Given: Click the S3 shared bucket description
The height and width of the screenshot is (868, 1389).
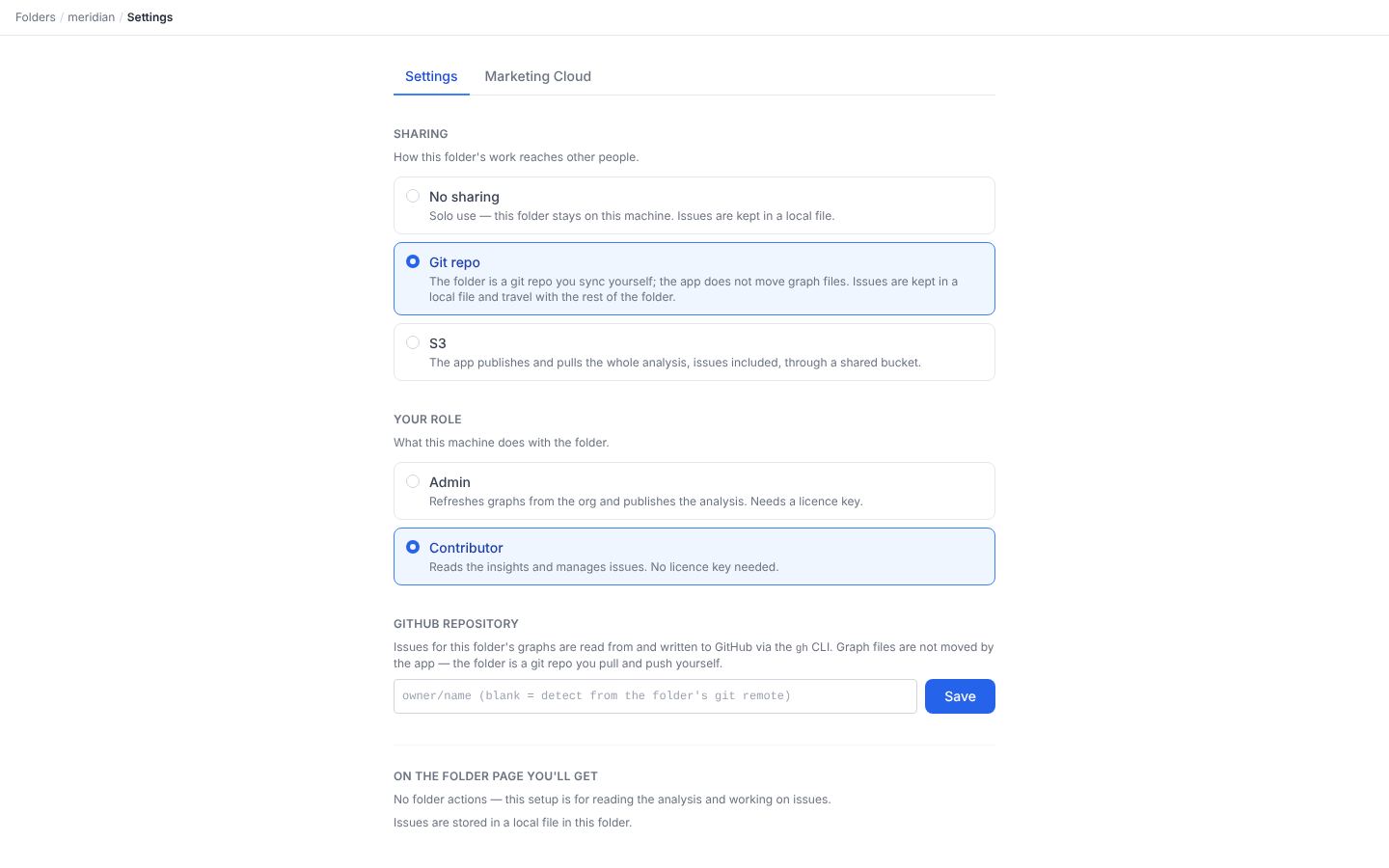Looking at the screenshot, I should coord(675,363).
